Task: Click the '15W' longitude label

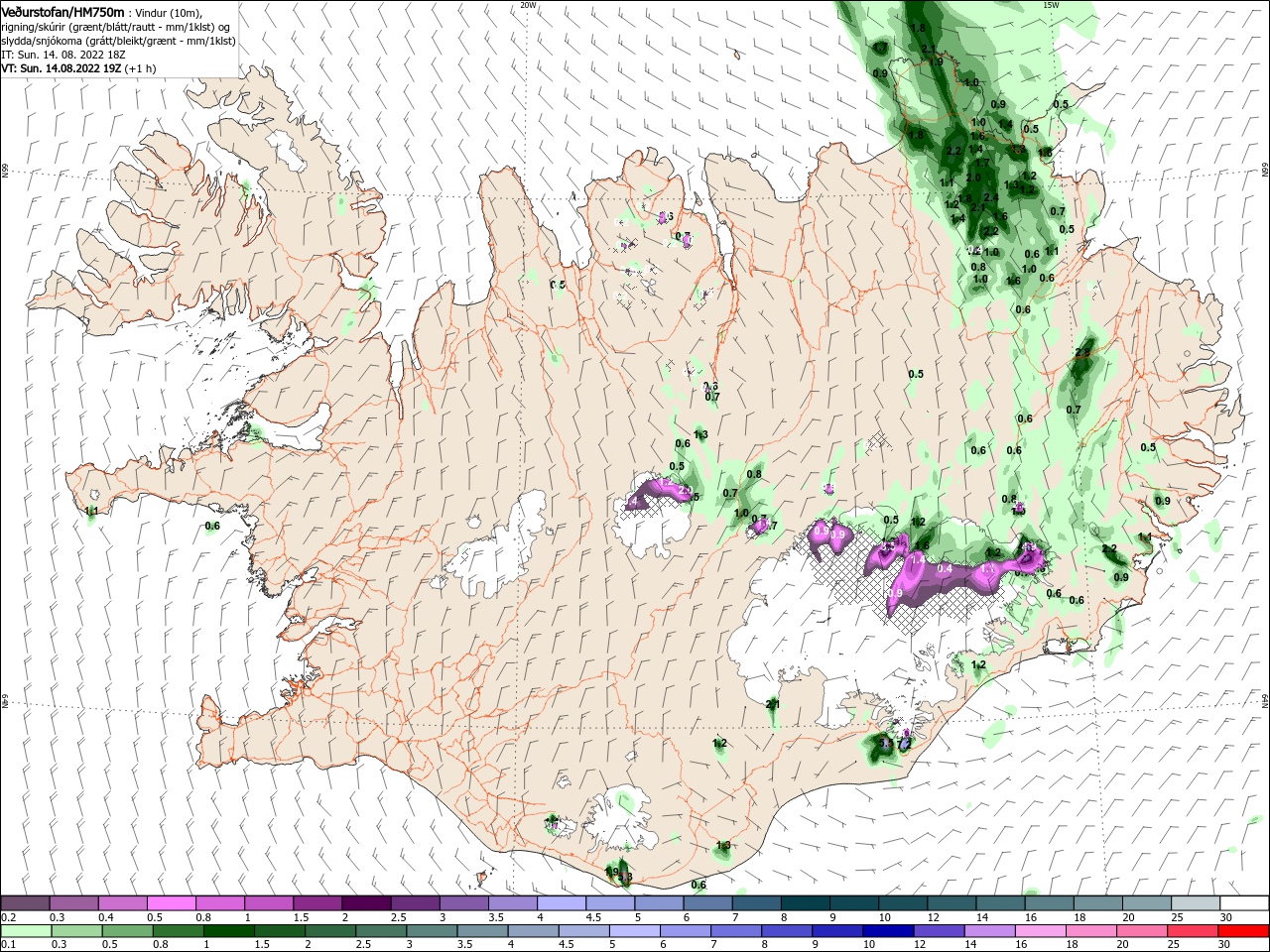Action: pyautogui.click(x=1051, y=5)
